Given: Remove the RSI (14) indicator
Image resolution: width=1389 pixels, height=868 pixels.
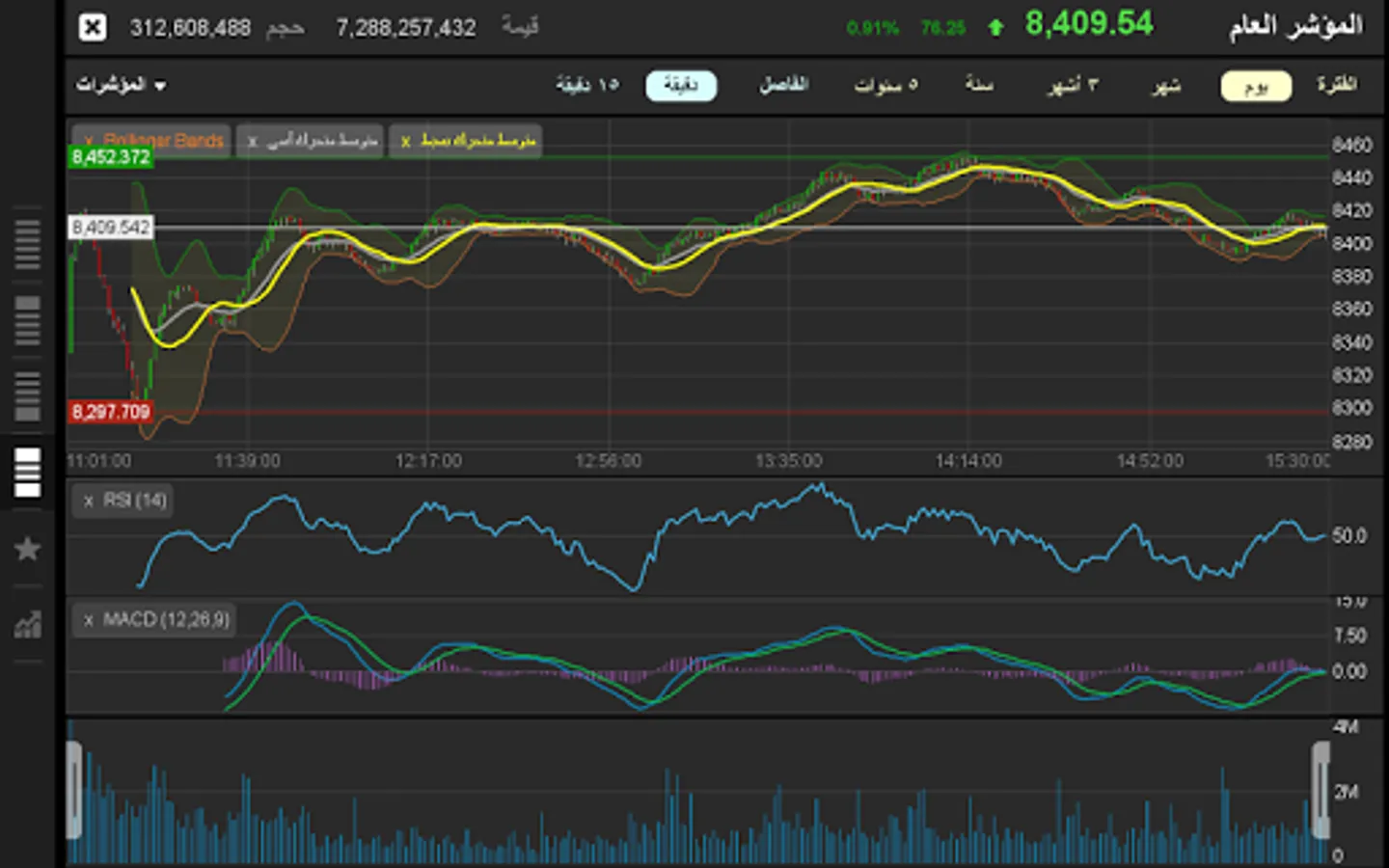Looking at the screenshot, I should 89,501.
